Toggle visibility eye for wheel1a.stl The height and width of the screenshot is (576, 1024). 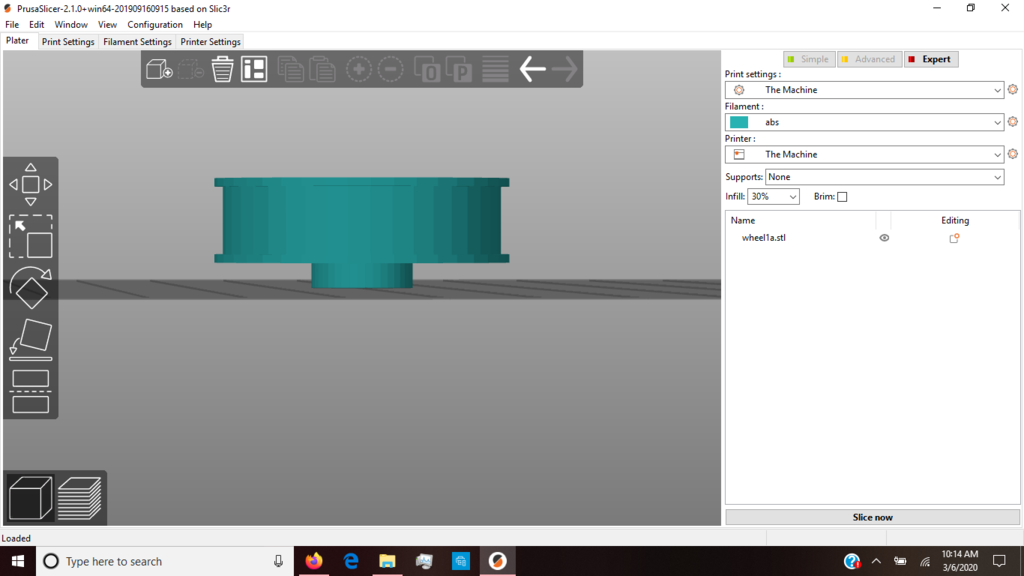(884, 238)
